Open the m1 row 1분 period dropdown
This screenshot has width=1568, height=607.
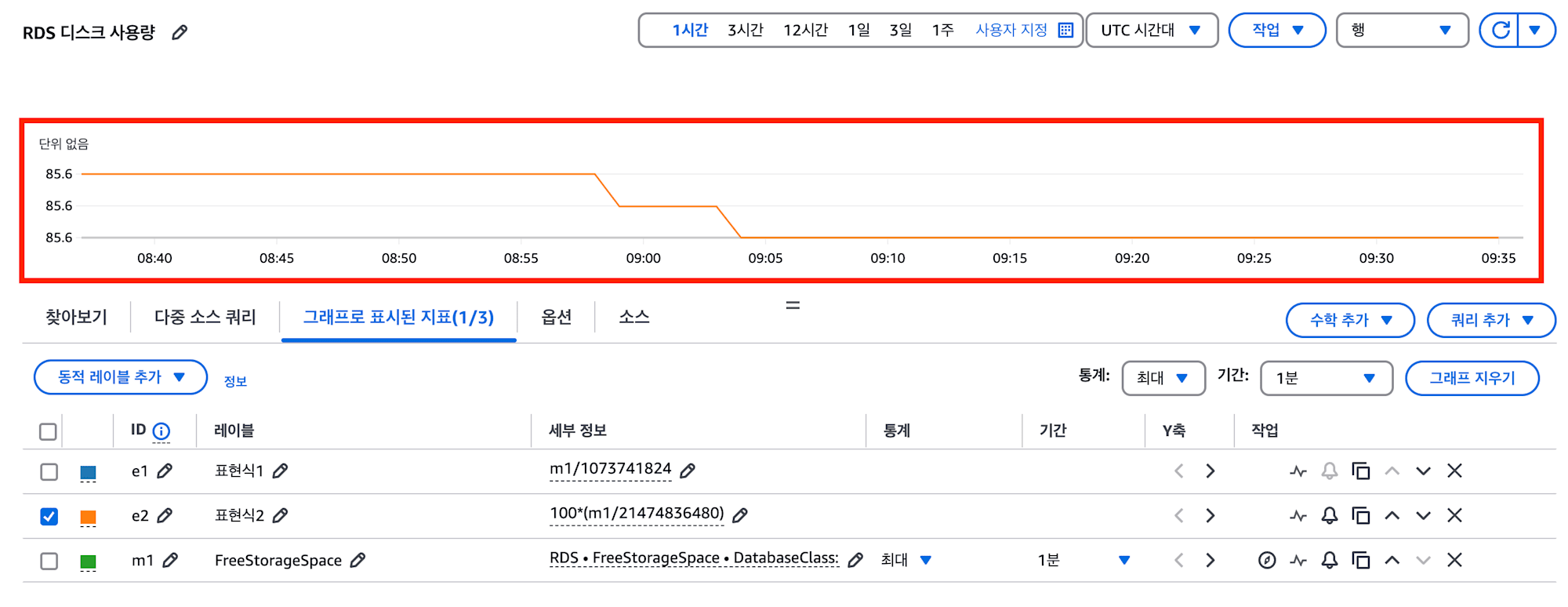[1084, 560]
